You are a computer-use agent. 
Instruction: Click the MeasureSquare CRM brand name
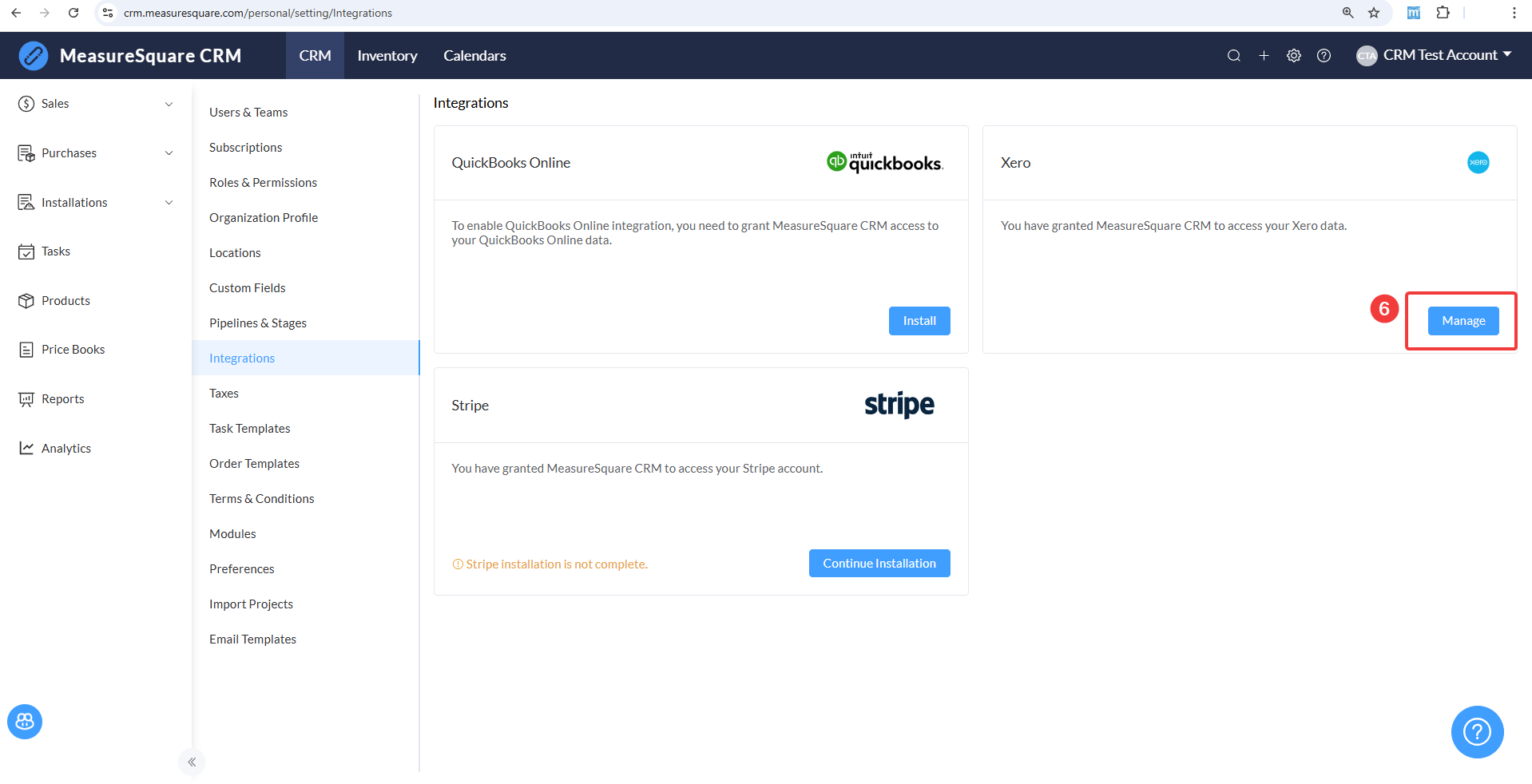[x=150, y=56]
